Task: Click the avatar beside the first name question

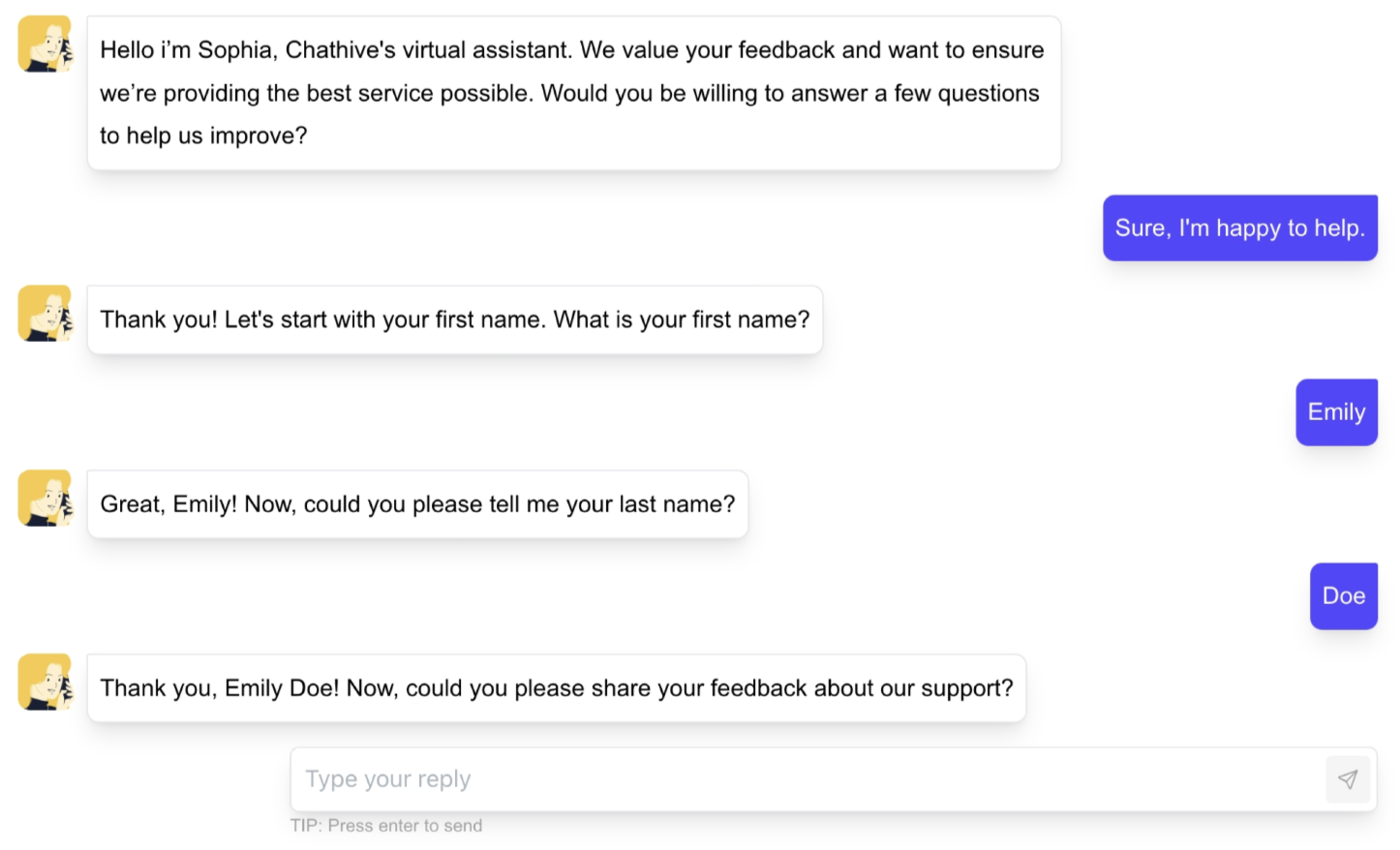Action: tap(45, 313)
